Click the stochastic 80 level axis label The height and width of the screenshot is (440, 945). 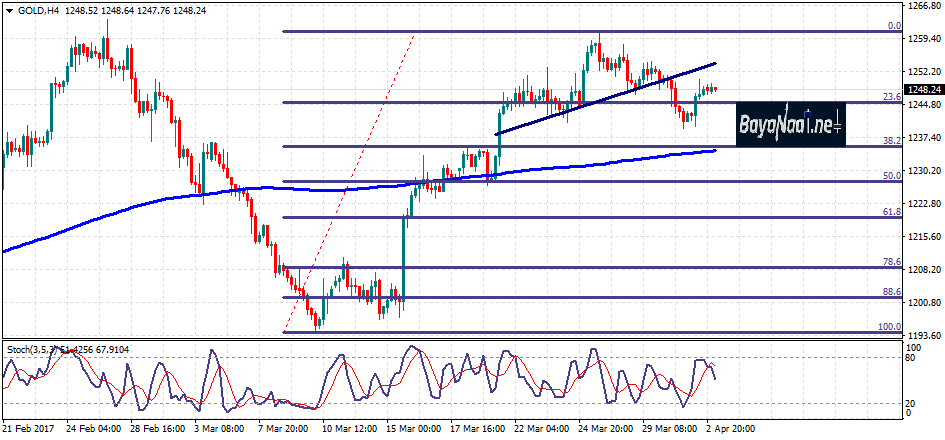coord(910,357)
